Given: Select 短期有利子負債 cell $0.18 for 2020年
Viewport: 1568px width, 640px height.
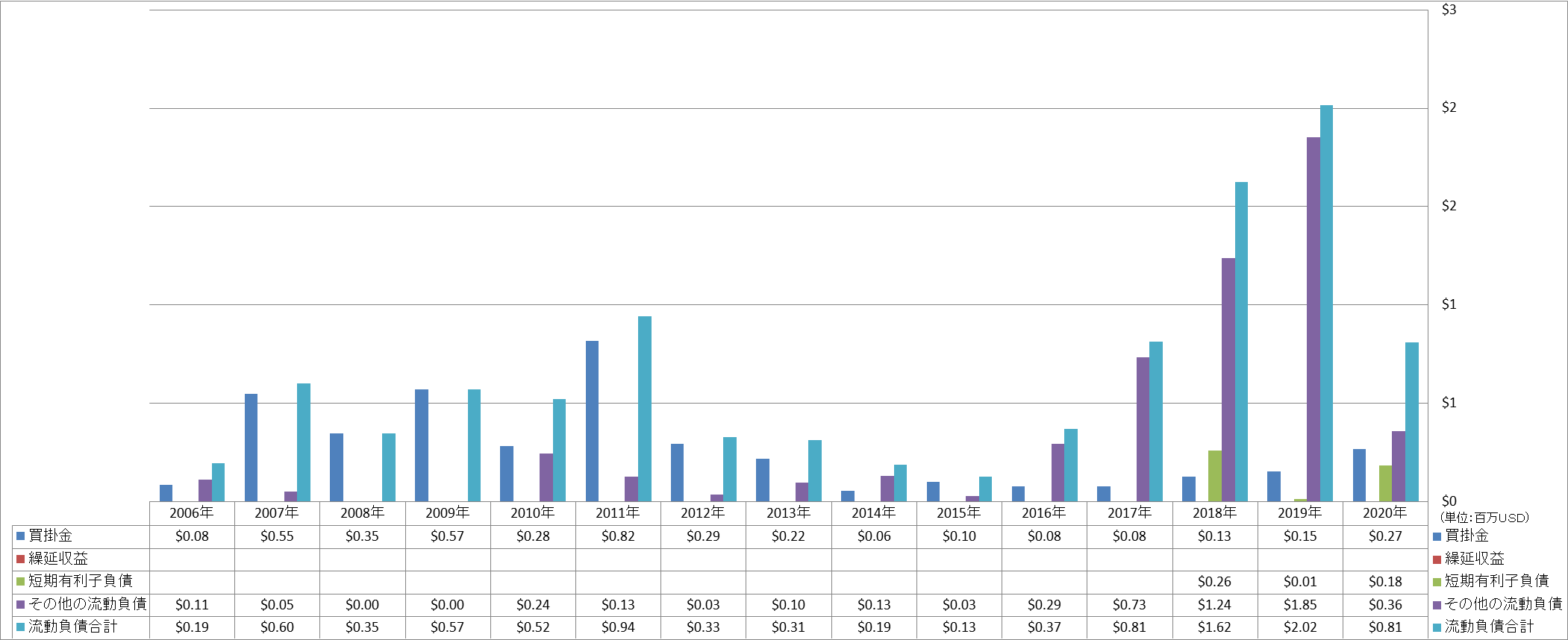Looking at the screenshot, I should pyautogui.click(x=1385, y=582).
